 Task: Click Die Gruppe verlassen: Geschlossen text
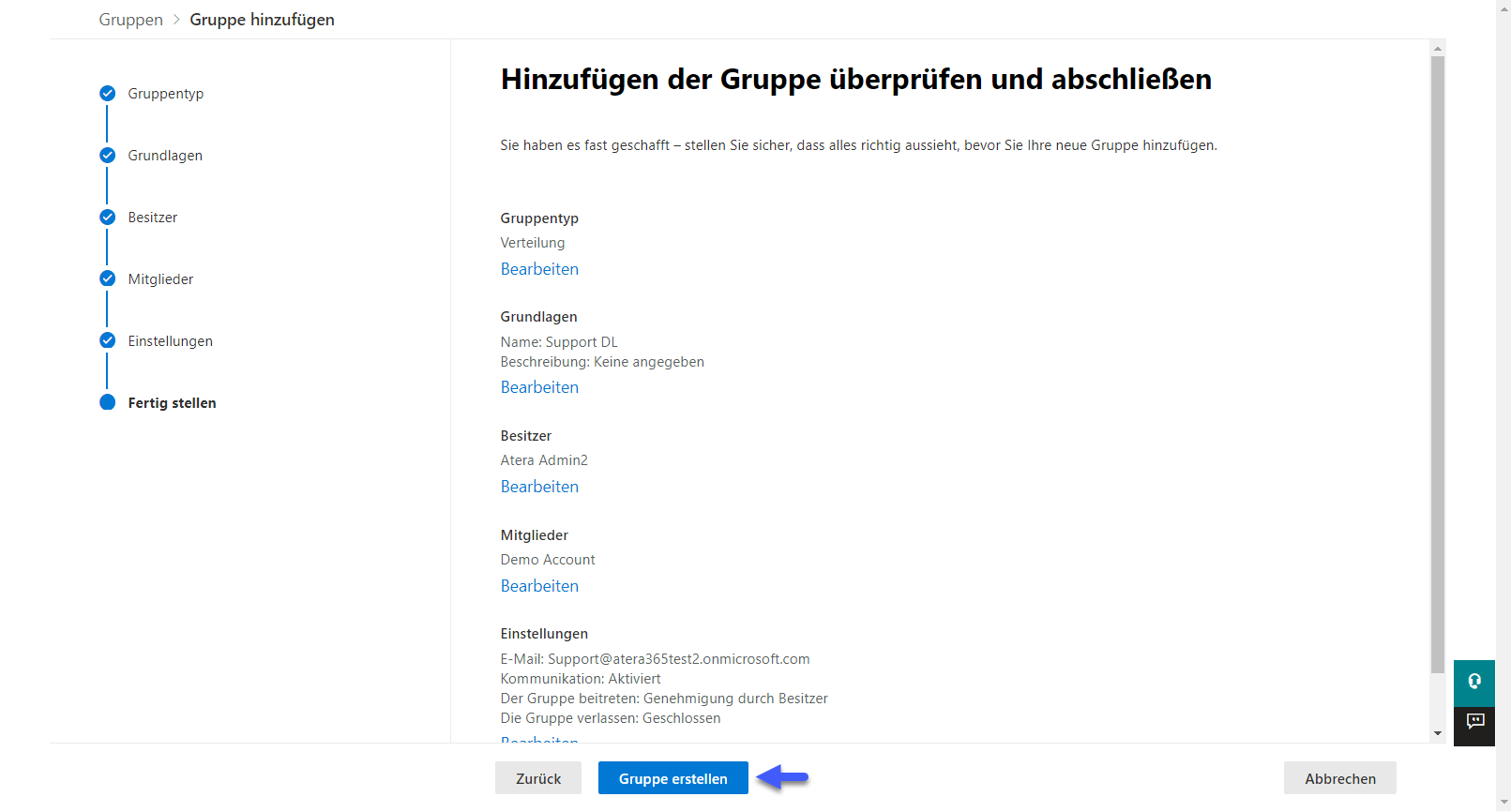(x=611, y=718)
